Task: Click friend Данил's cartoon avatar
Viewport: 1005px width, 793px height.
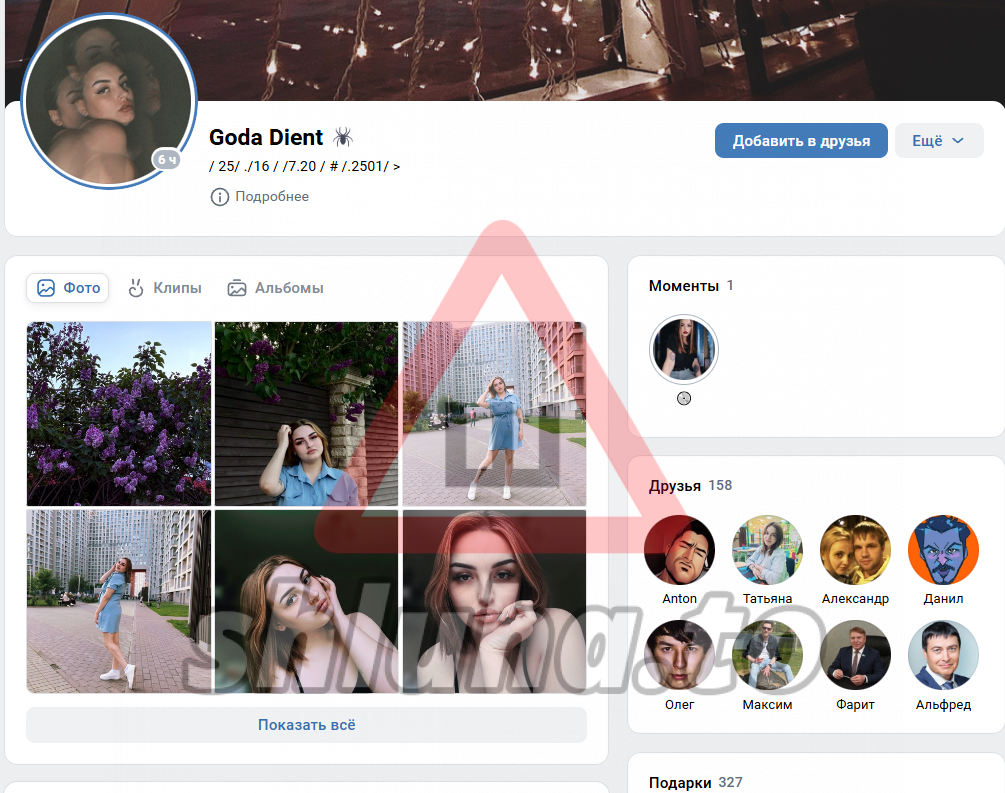Action: coord(942,550)
